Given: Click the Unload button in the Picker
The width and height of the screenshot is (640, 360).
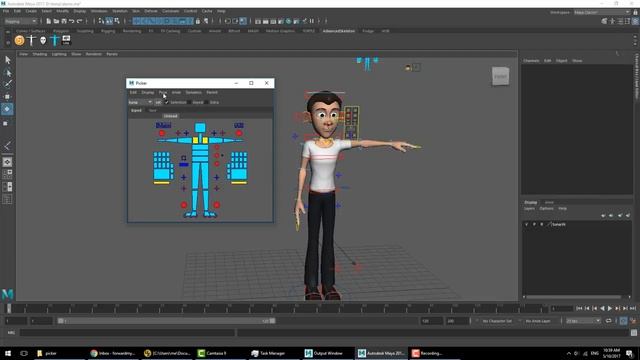Looking at the screenshot, I should pyautogui.click(x=170, y=116).
